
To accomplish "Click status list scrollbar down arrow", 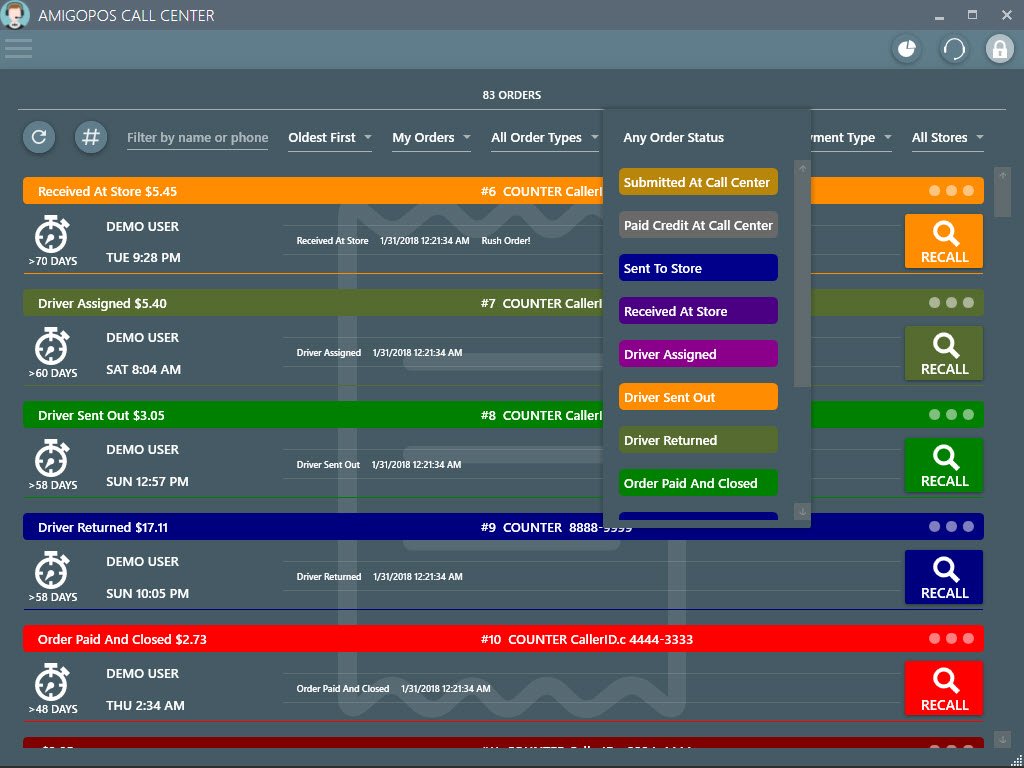I will (802, 511).
